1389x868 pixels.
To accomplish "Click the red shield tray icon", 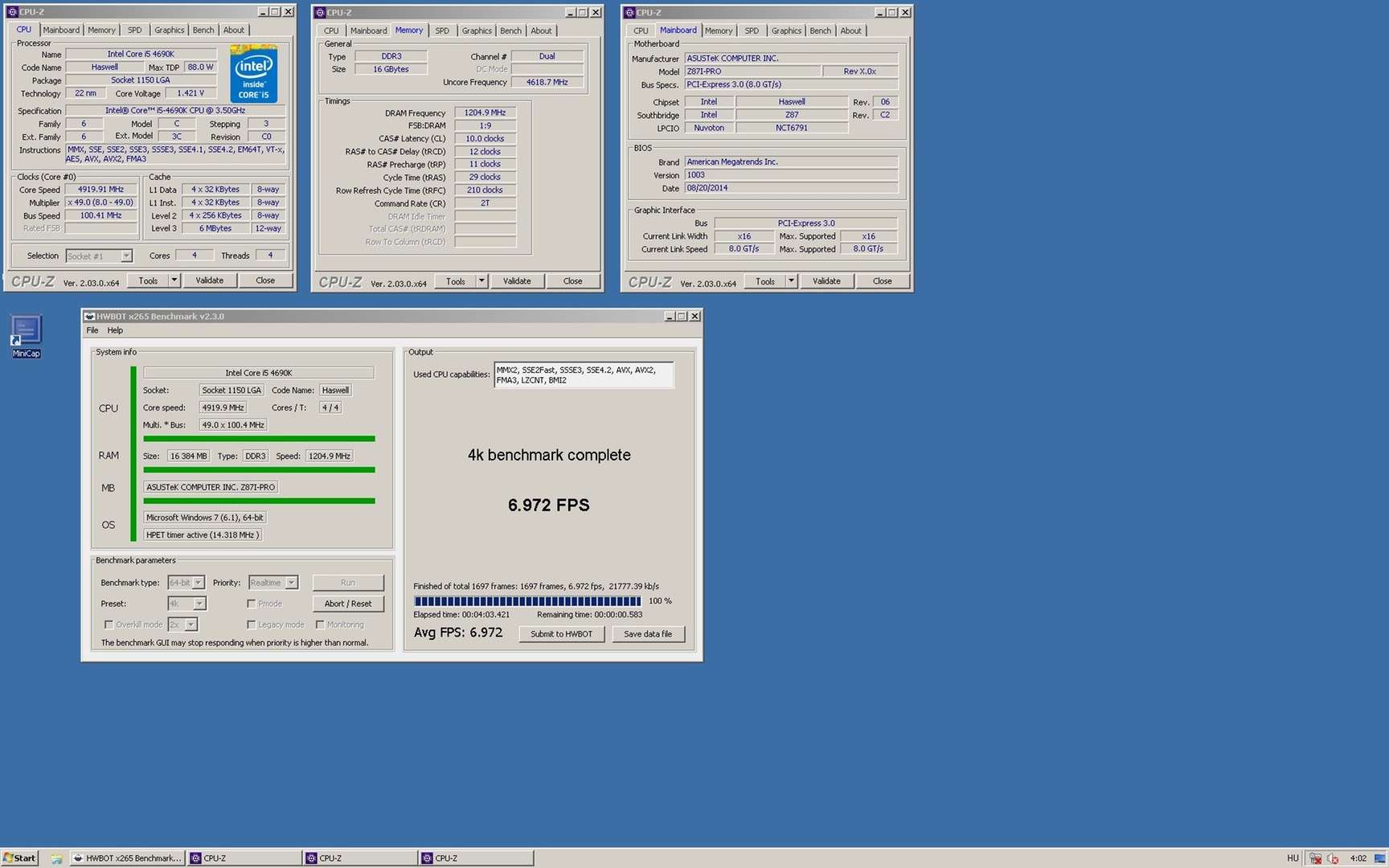I will [1333, 858].
